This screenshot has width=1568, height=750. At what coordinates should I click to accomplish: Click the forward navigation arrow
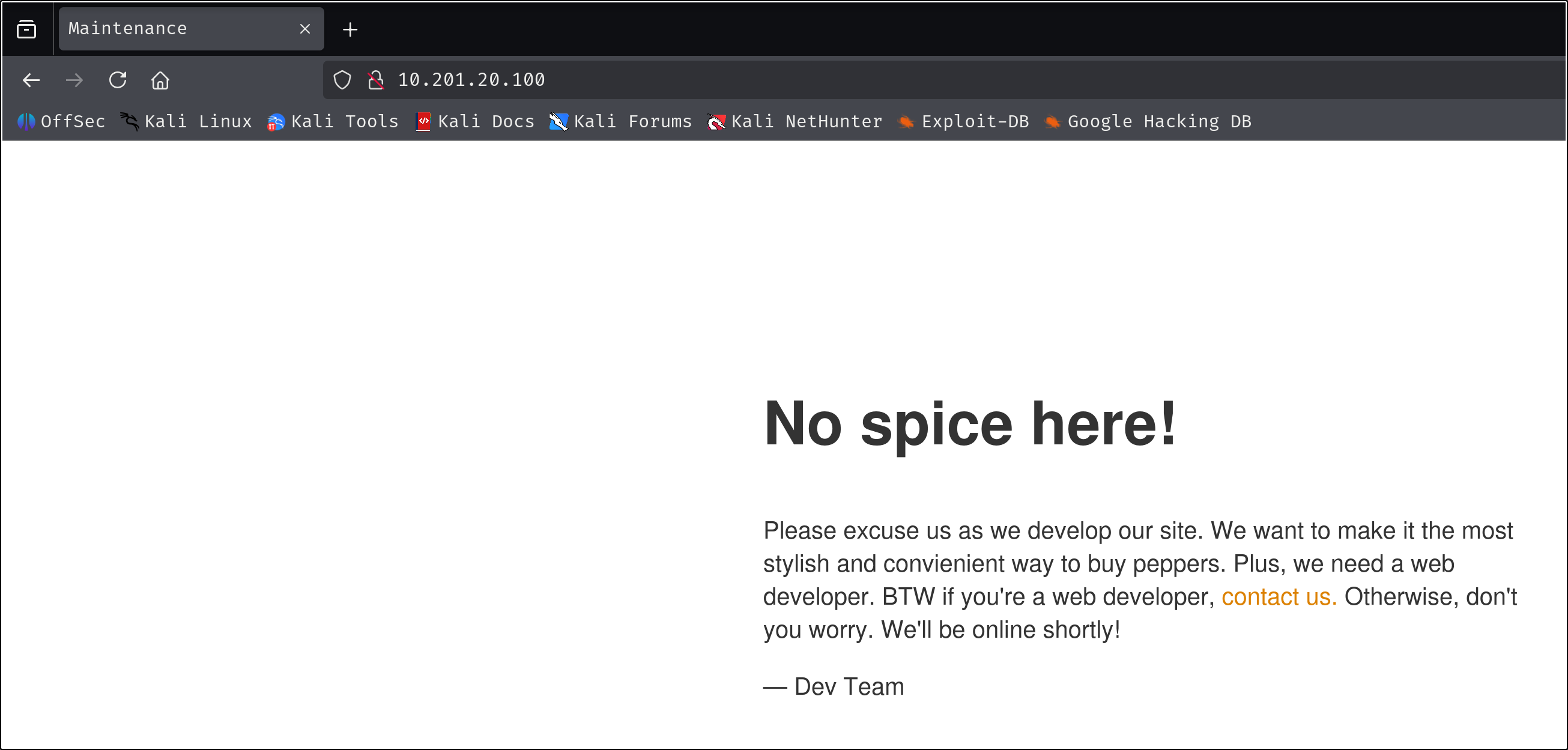coord(74,80)
